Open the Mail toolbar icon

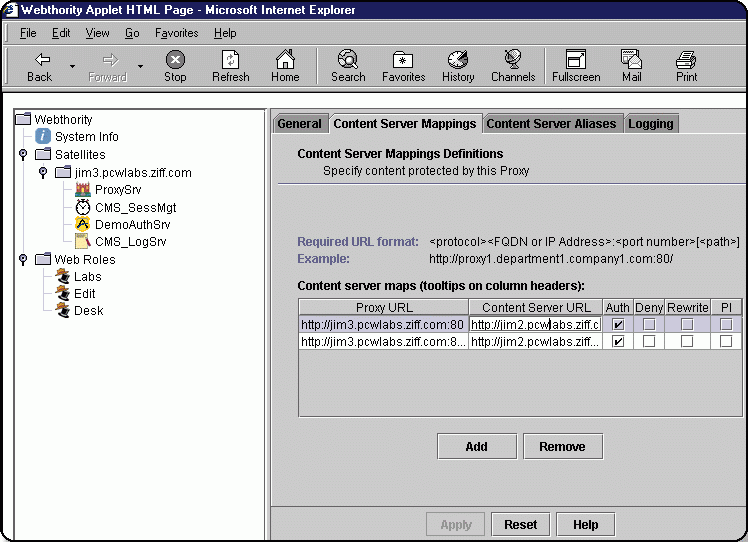631,59
